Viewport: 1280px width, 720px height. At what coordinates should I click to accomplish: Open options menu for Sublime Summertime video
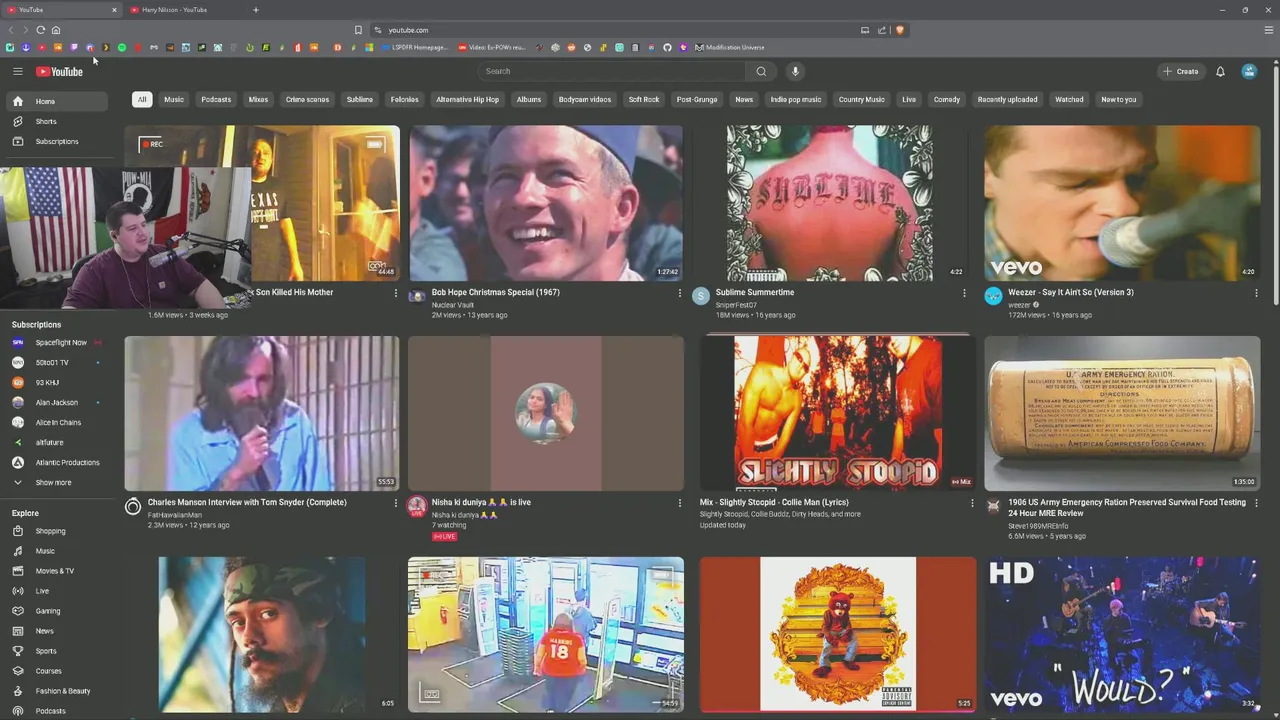[964, 293]
